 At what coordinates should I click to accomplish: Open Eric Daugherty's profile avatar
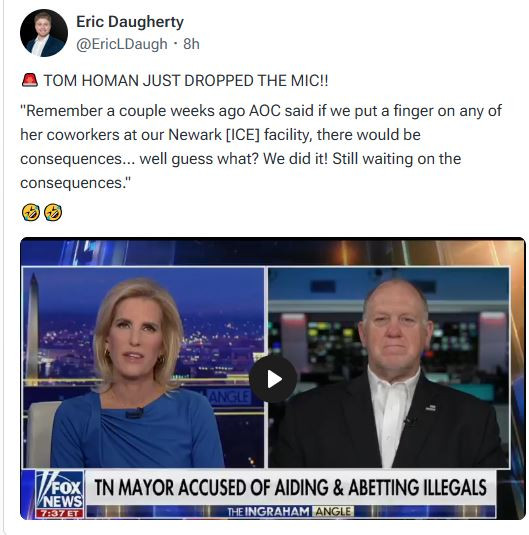pyautogui.click(x=44, y=33)
